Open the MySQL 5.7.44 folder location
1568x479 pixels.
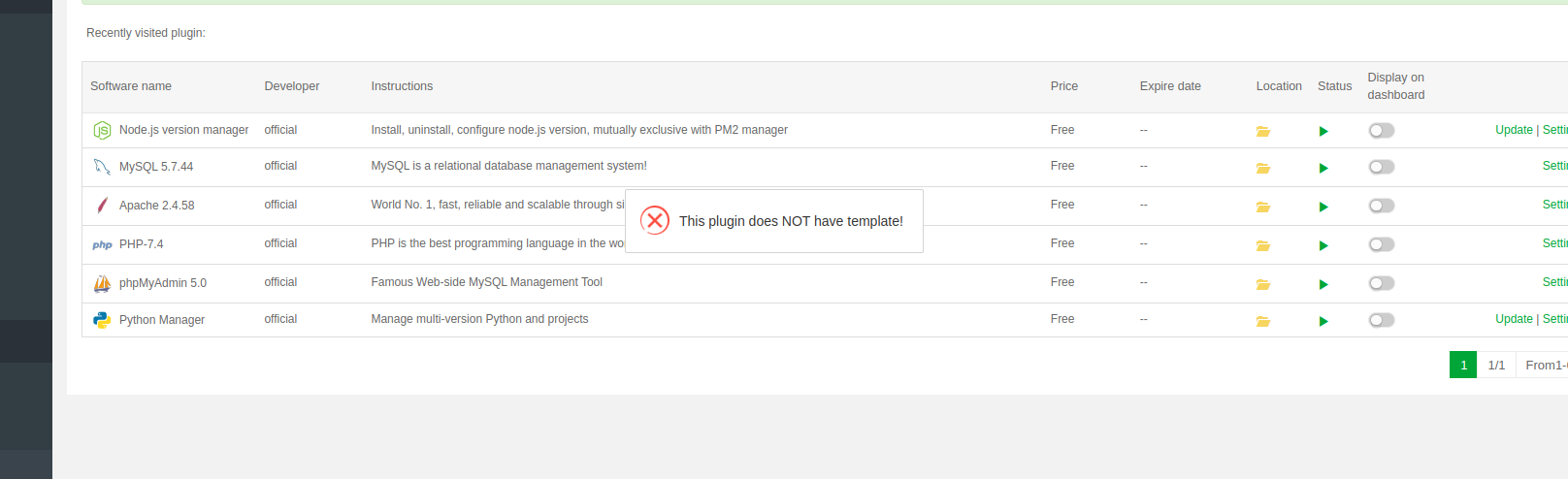pos(1262,168)
